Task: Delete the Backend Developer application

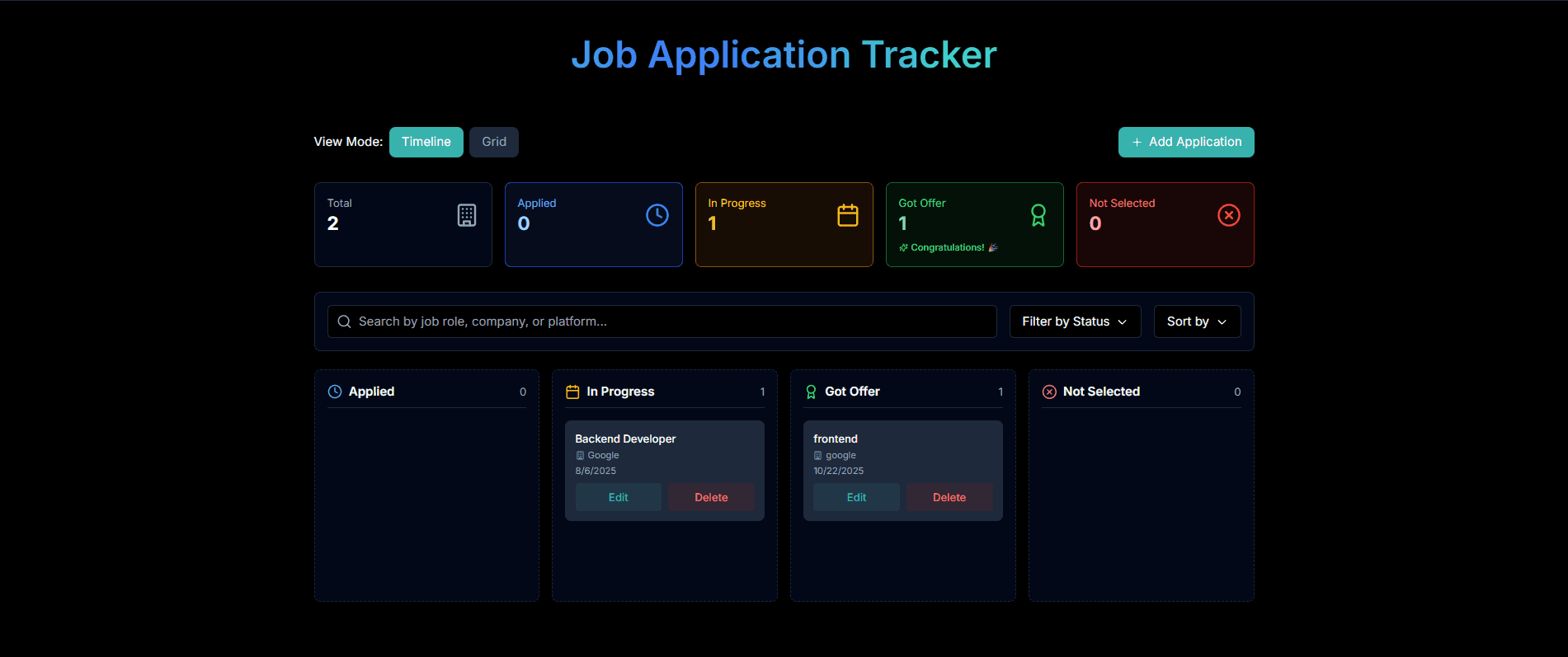Action: (711, 497)
